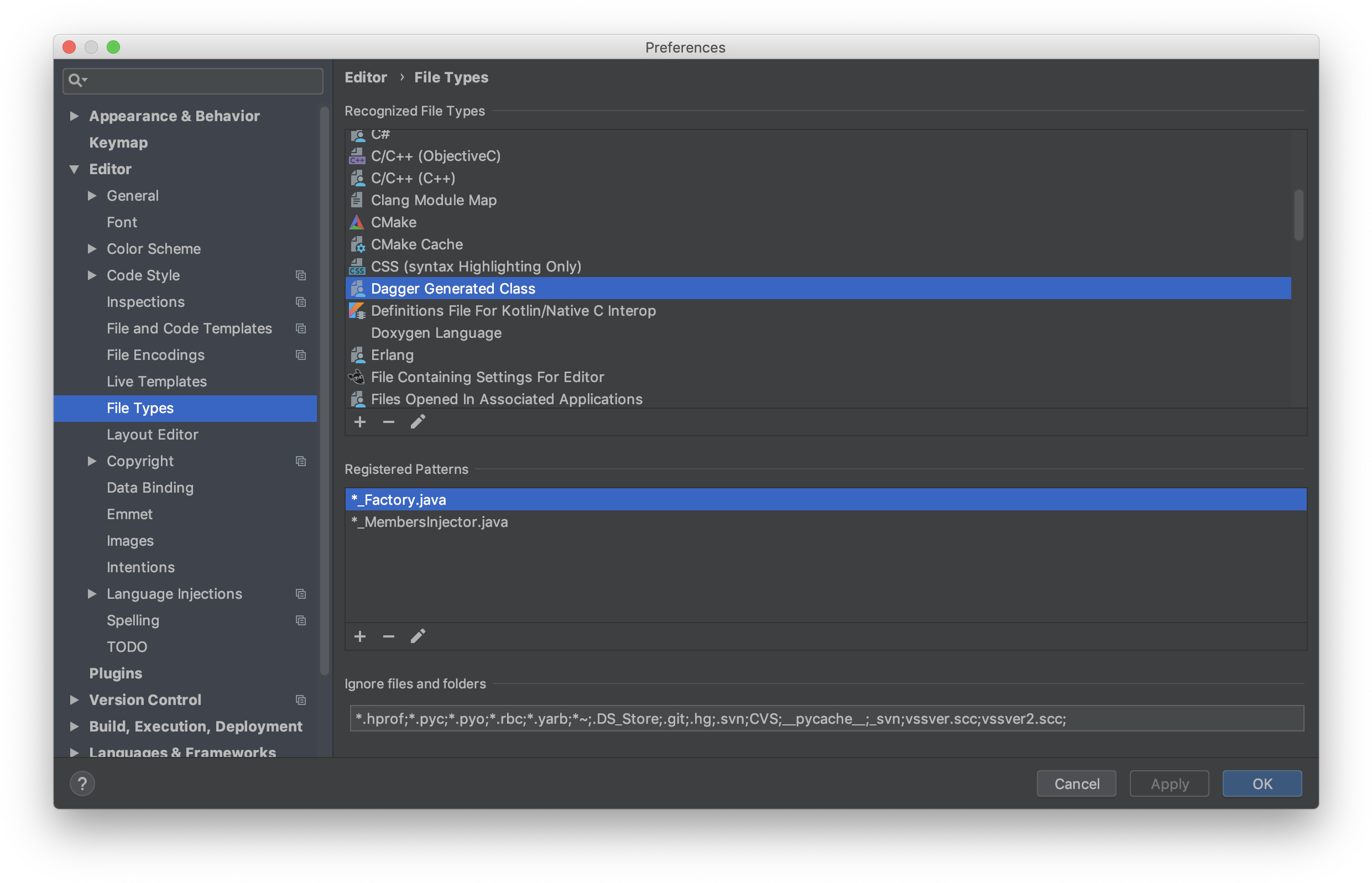Screen dimensions: 1372x883
Task: Expand Appearance & Behavior section
Action: click(x=74, y=116)
